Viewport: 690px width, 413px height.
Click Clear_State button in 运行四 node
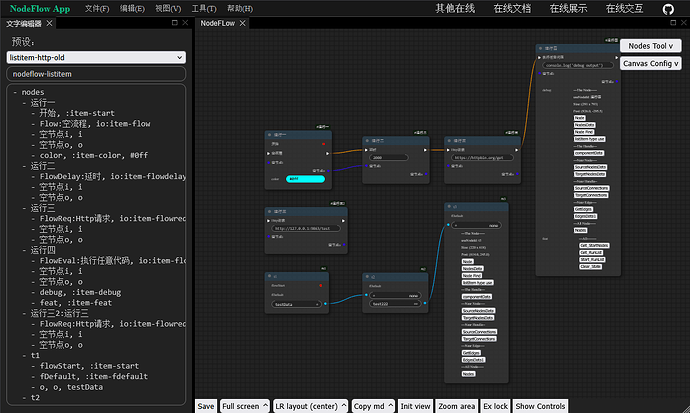pos(591,267)
